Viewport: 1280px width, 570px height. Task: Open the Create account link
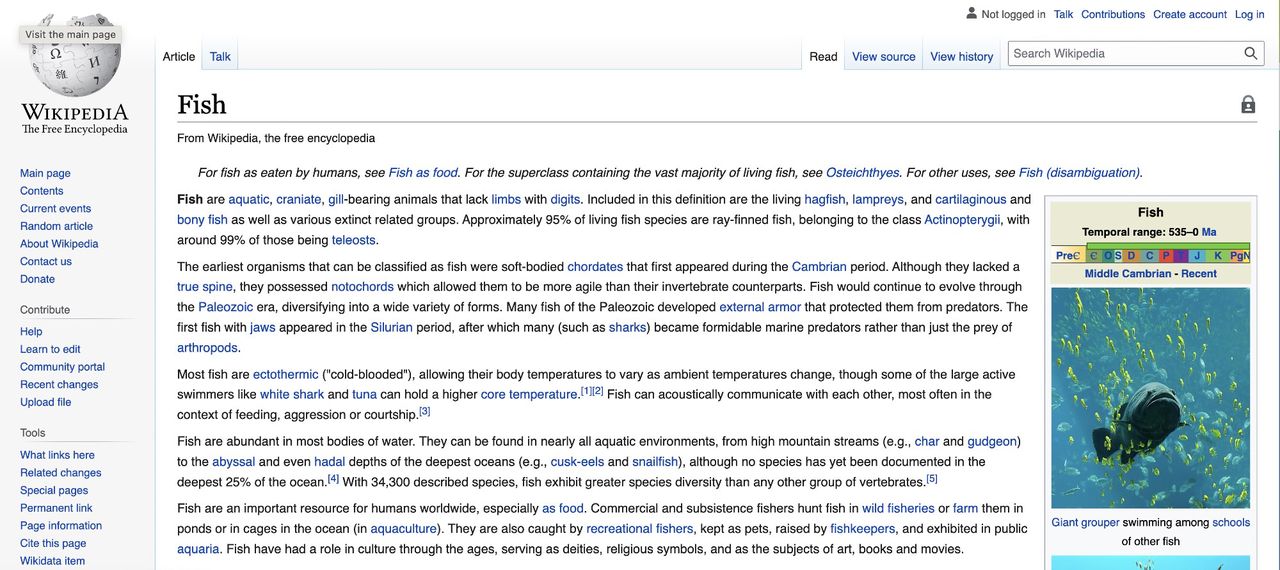[1189, 14]
